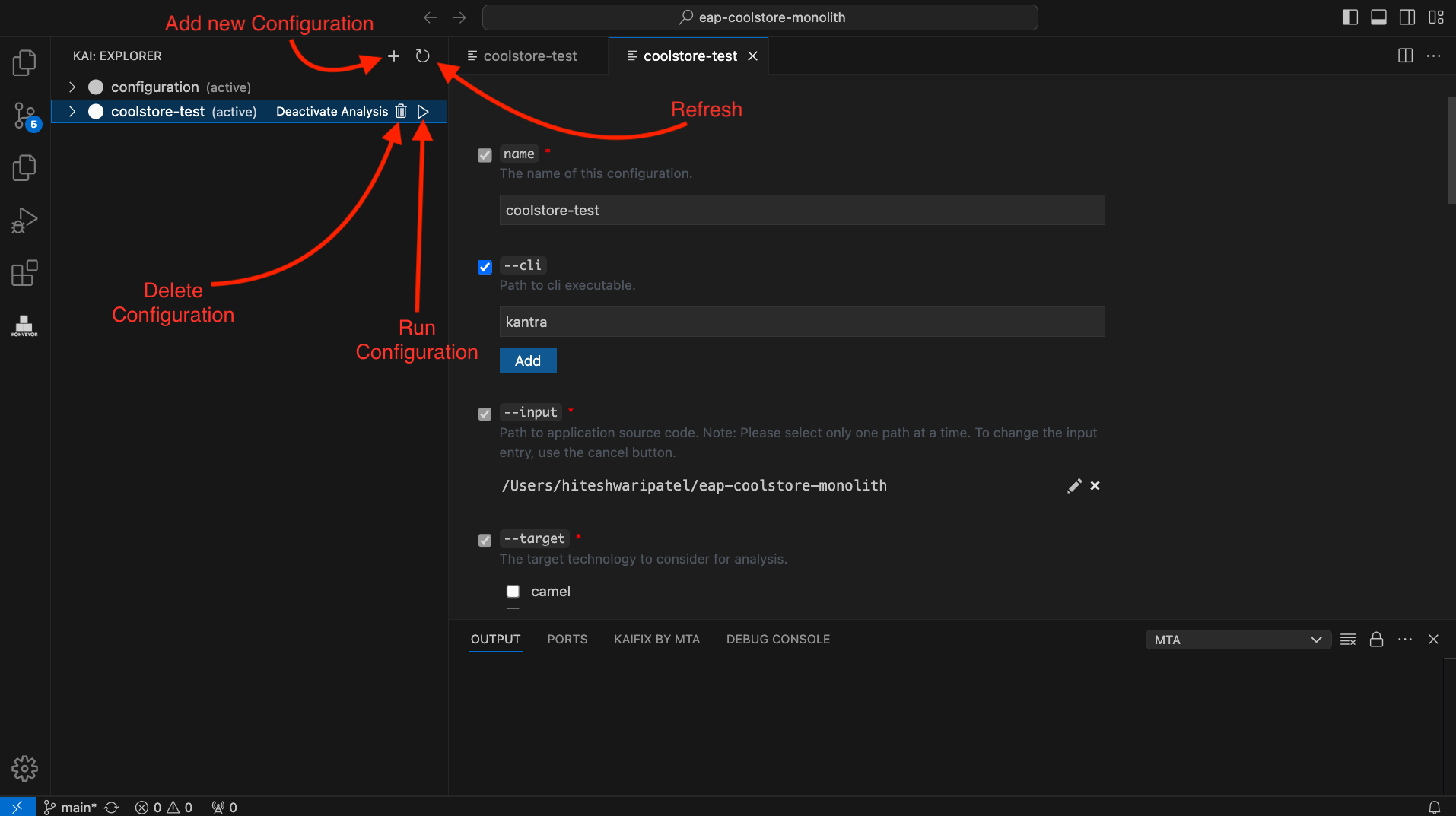
Task: Click the /Users/hiteshwaripatel/eap-coolstore-monolith path
Action: (694, 485)
